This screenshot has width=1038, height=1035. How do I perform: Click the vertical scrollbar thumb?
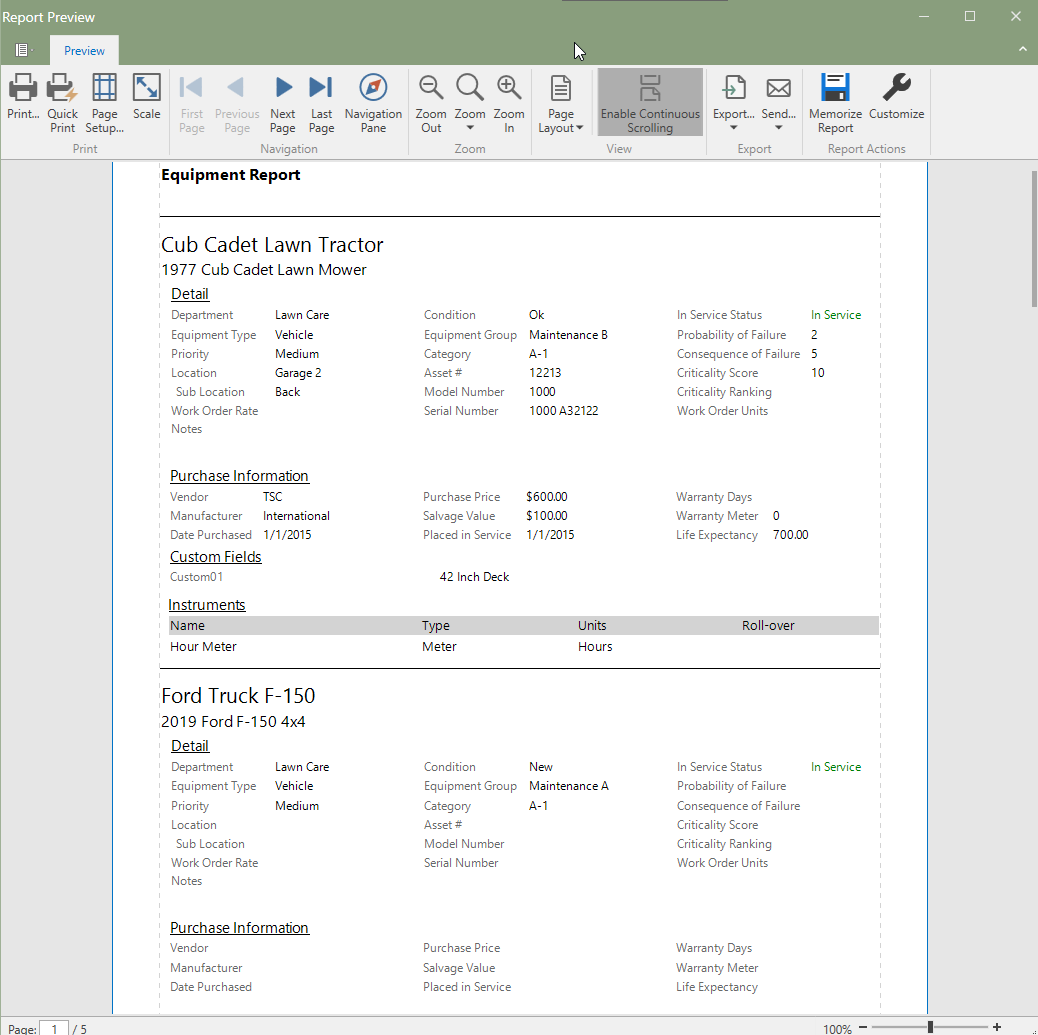[x=1033, y=238]
